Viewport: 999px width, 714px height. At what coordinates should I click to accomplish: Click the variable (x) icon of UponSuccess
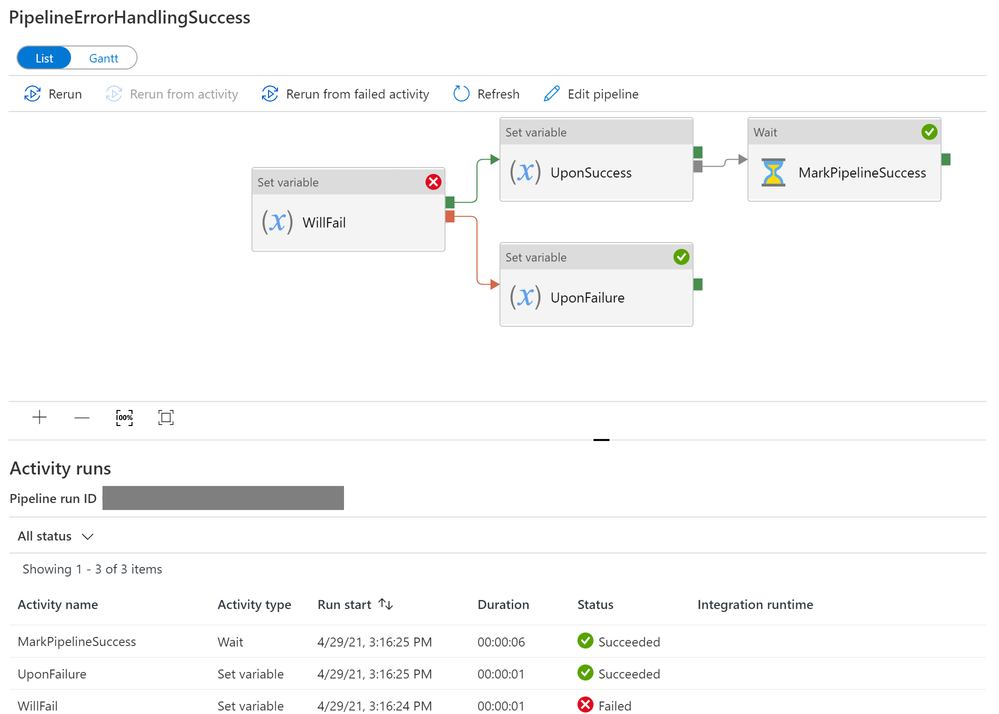click(525, 172)
